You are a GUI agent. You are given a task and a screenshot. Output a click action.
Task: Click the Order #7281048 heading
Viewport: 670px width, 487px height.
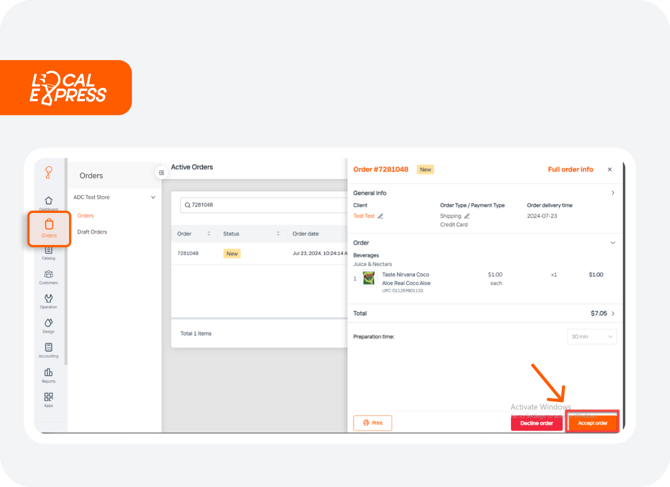coord(381,170)
